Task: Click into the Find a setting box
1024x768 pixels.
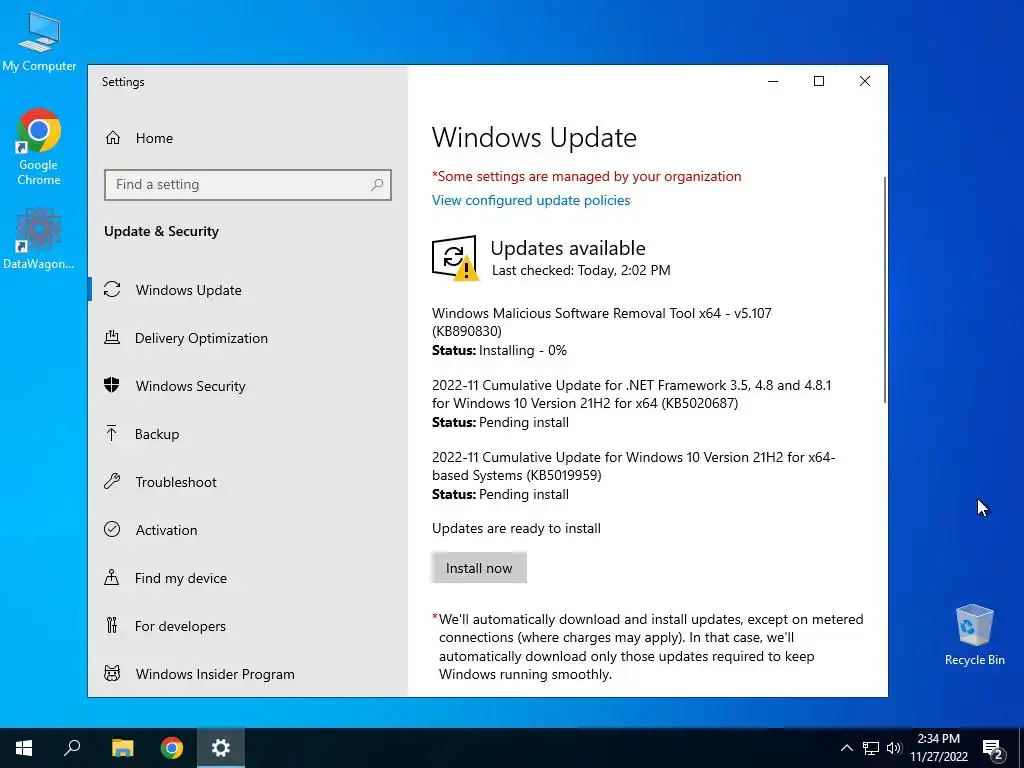Action: tap(248, 185)
